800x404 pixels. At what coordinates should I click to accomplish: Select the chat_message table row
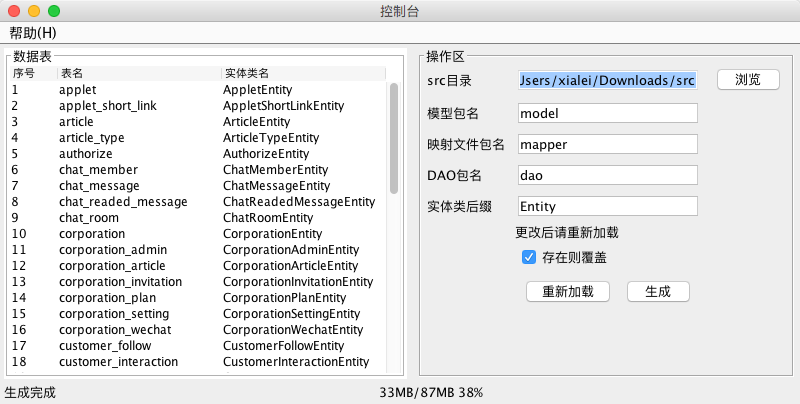point(98,185)
